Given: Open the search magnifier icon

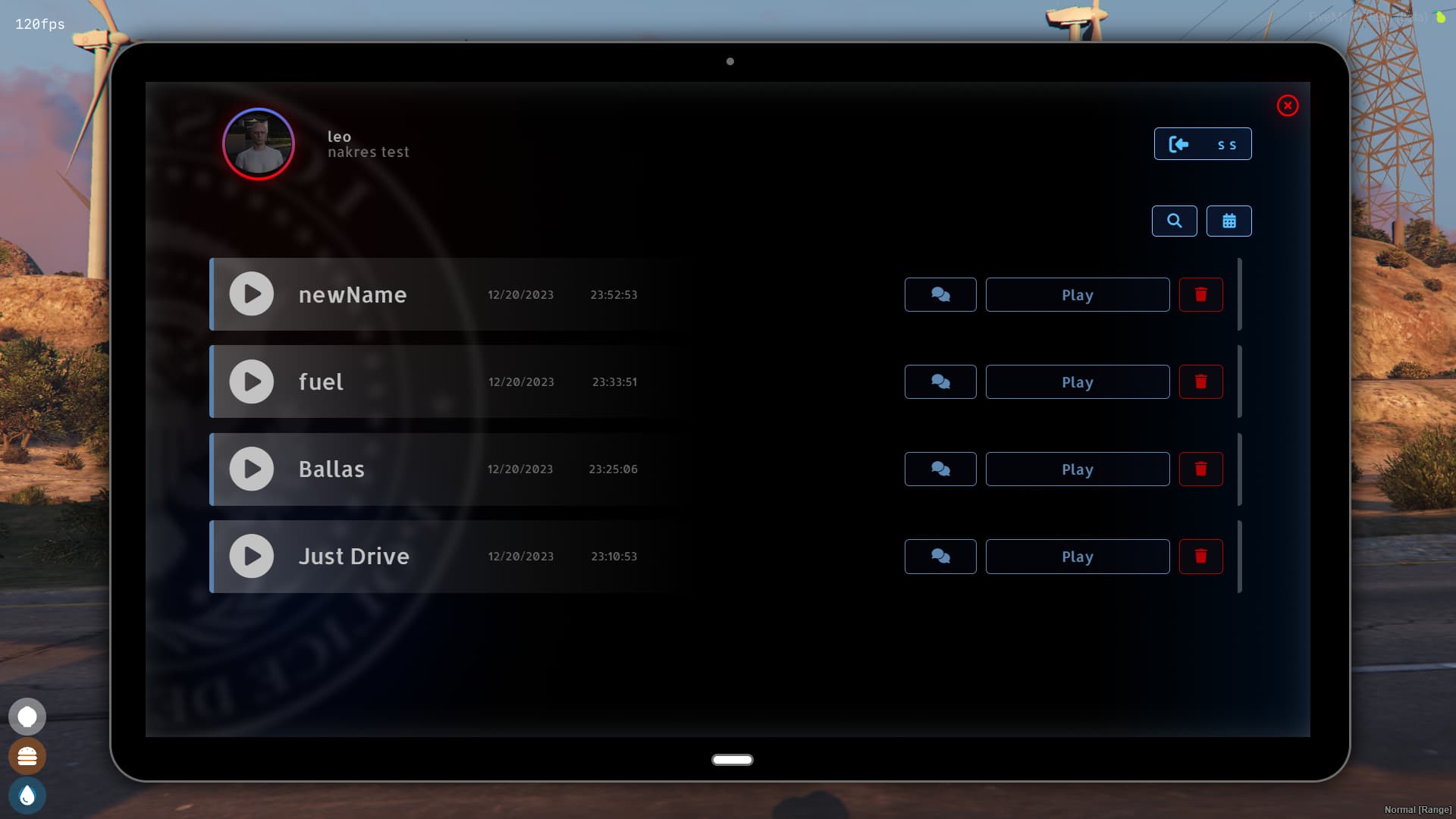Looking at the screenshot, I should pyautogui.click(x=1174, y=221).
